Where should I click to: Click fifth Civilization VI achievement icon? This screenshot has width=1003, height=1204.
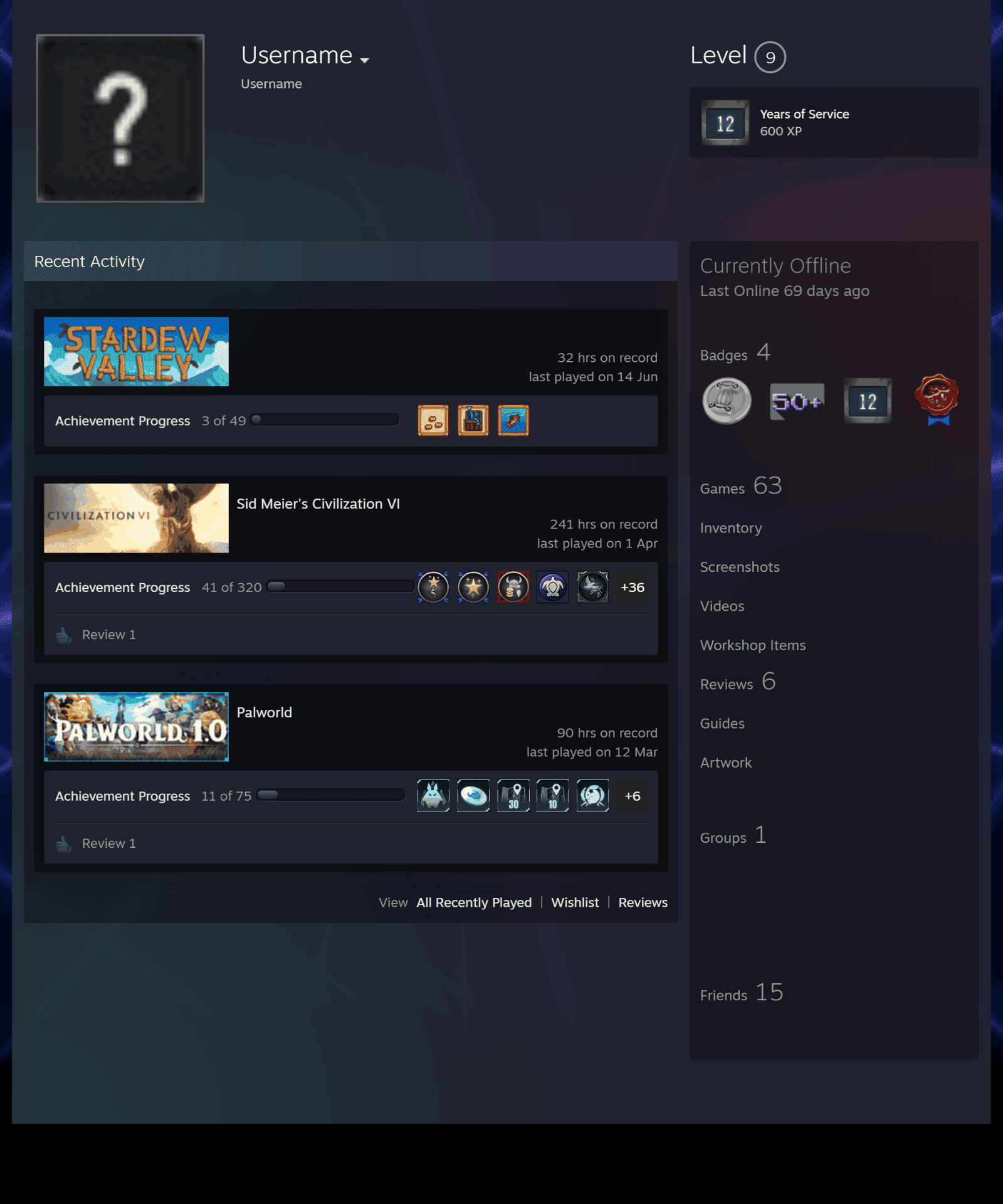tap(592, 587)
